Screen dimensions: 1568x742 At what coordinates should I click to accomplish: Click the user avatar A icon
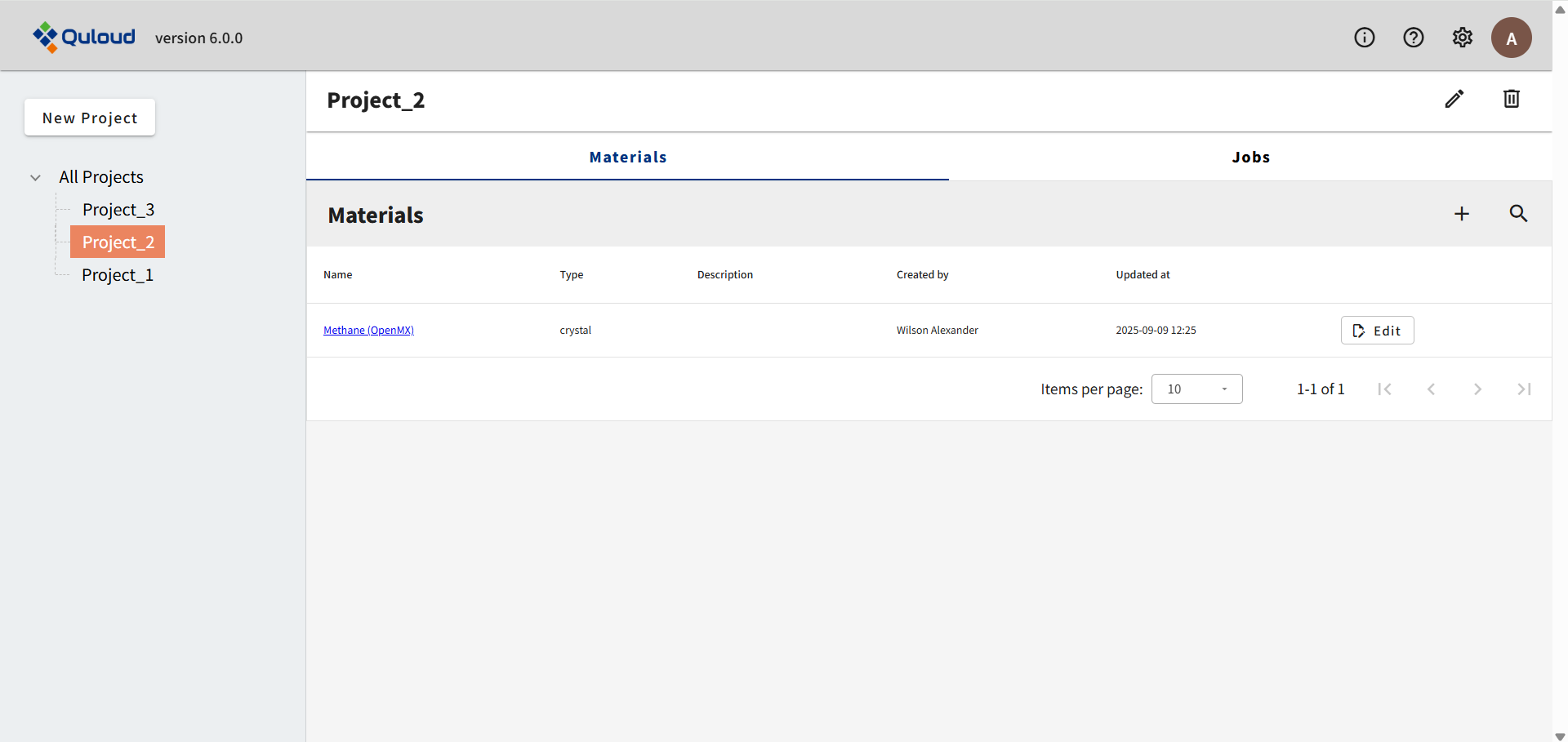(x=1511, y=38)
